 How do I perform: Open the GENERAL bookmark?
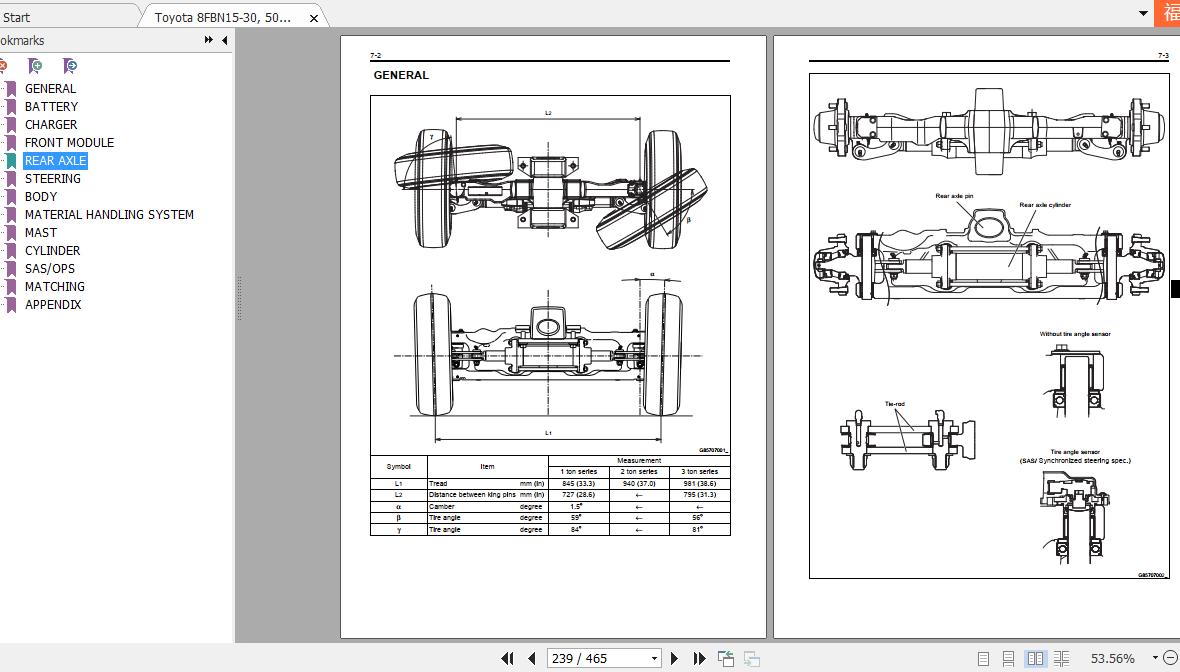tap(50, 88)
